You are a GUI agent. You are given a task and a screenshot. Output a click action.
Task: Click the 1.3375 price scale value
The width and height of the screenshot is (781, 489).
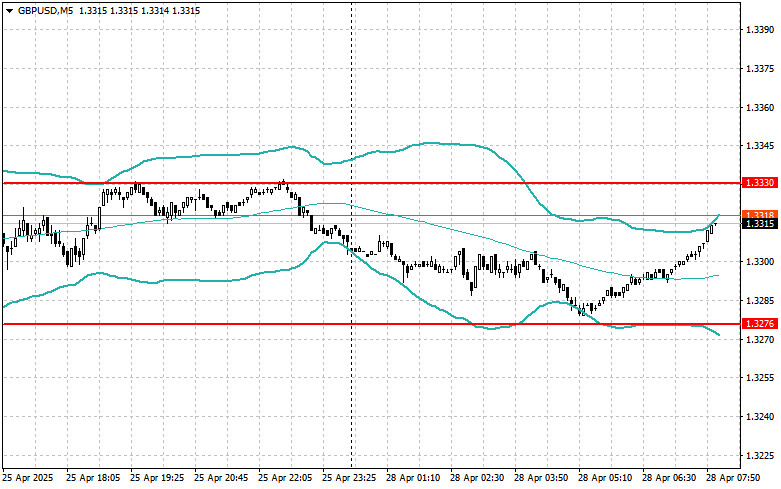click(x=760, y=69)
